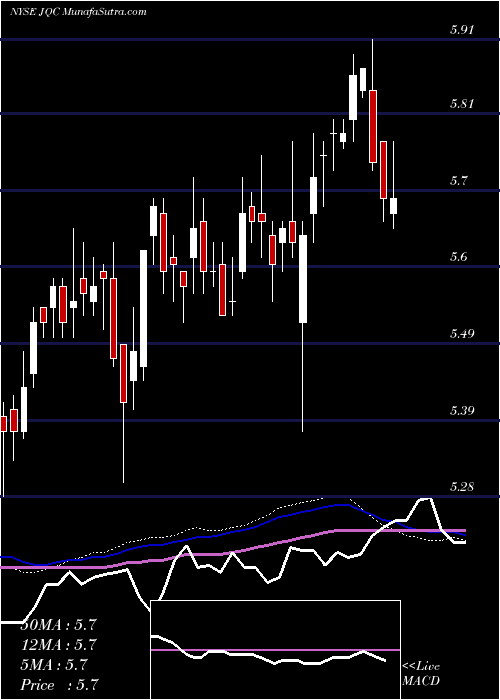Click the 12MA : 5.7 readout

(x=58, y=645)
